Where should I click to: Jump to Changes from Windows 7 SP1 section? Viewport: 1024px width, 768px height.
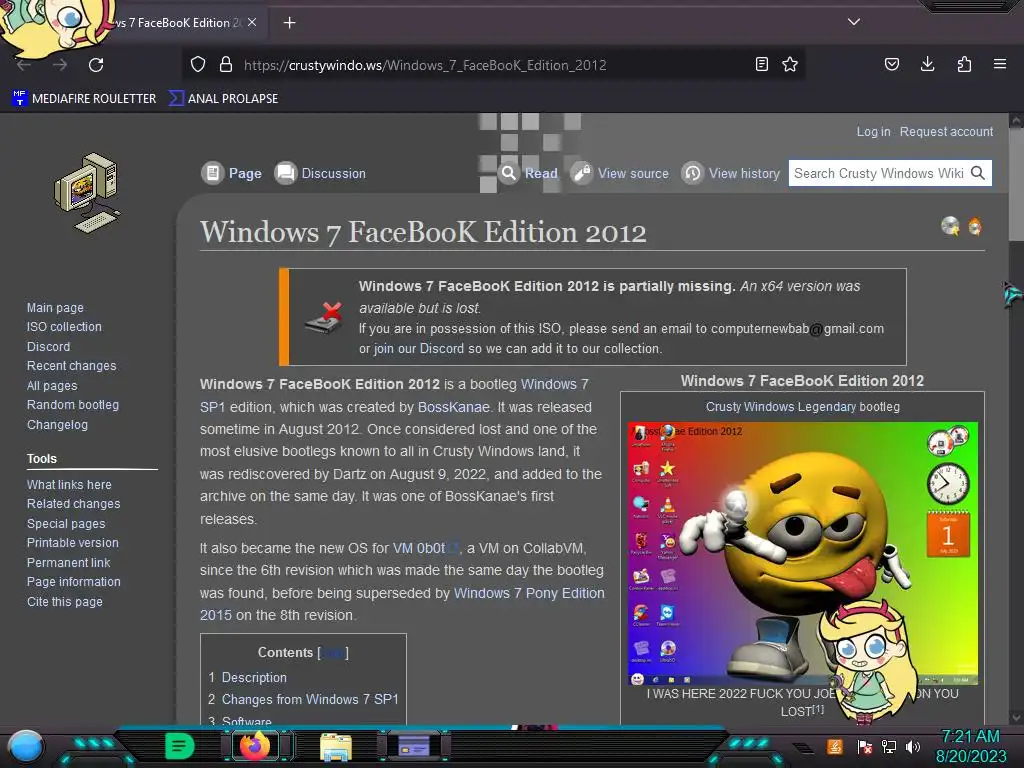(310, 699)
